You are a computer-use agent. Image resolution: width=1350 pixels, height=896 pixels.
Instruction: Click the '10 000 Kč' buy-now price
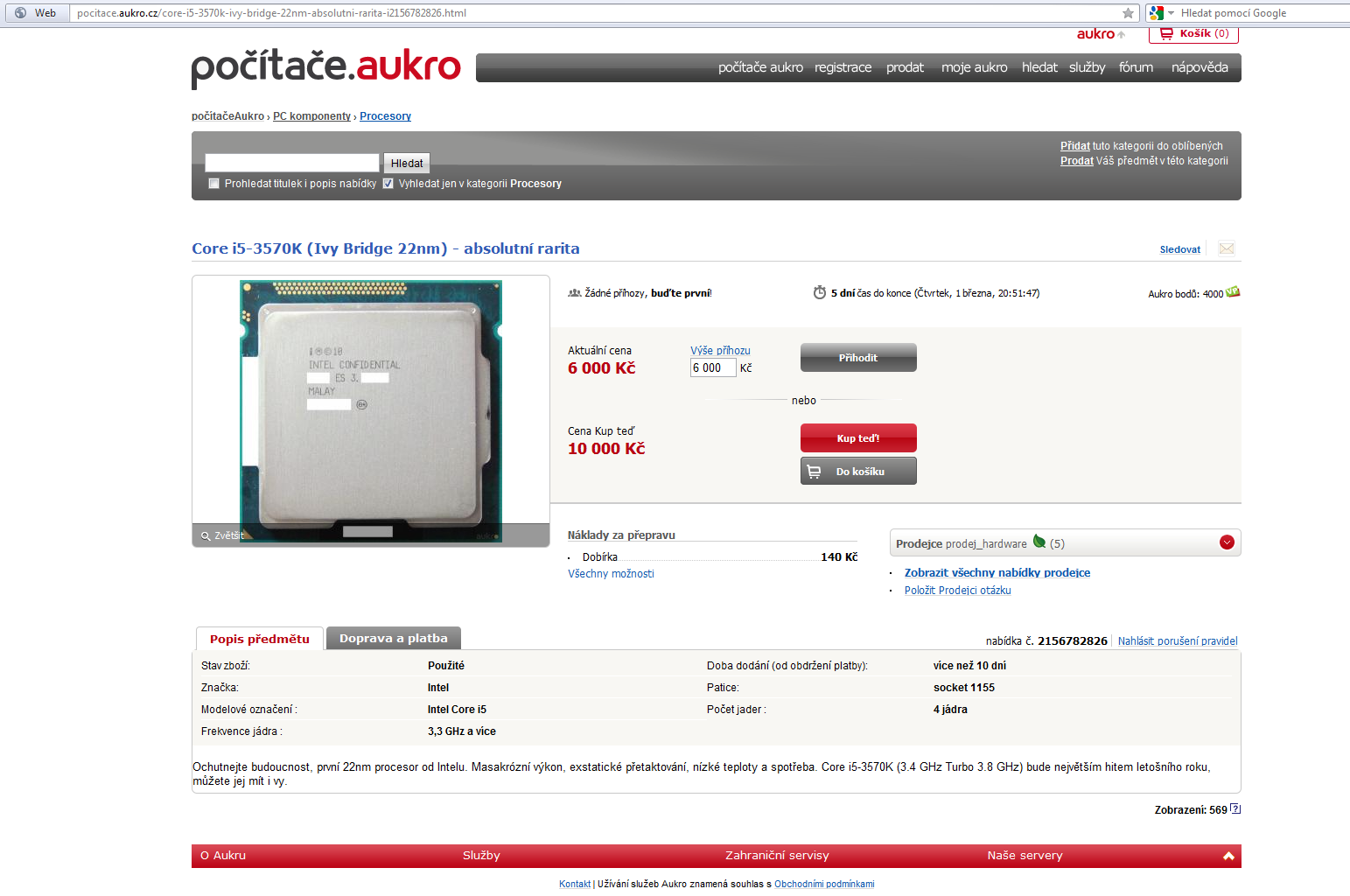point(606,448)
